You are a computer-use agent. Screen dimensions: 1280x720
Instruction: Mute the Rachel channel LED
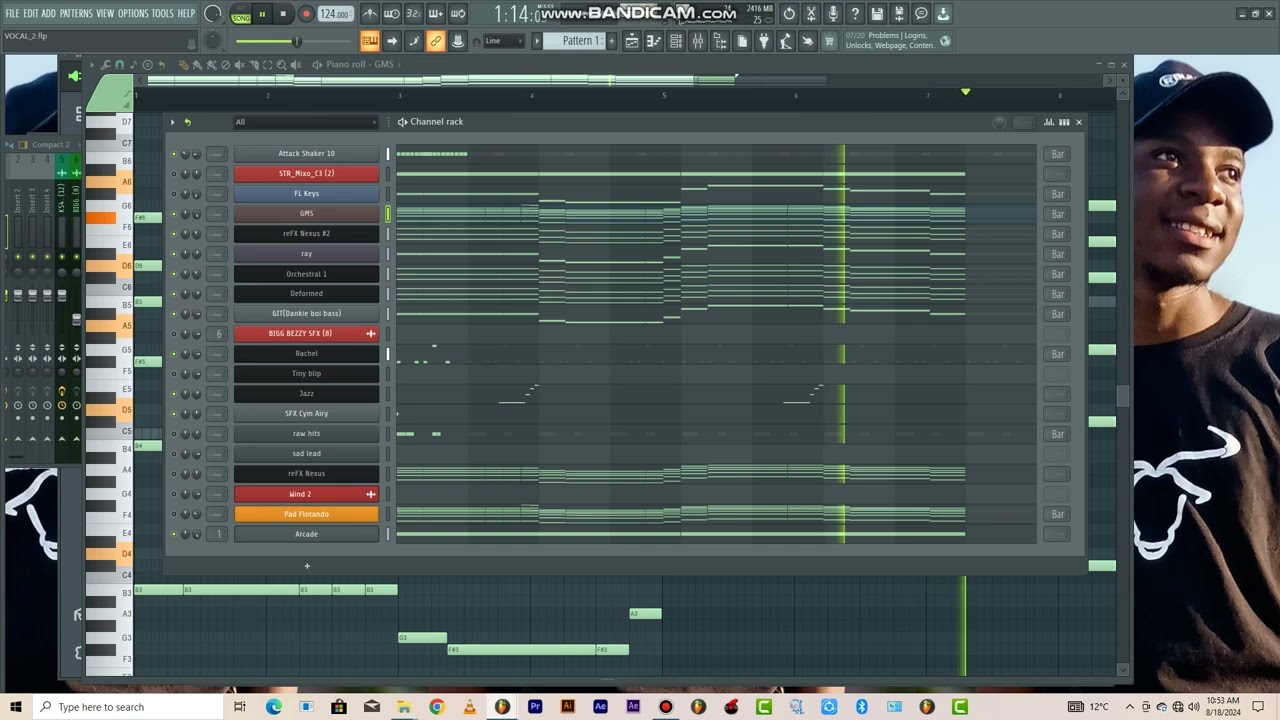tap(174, 354)
